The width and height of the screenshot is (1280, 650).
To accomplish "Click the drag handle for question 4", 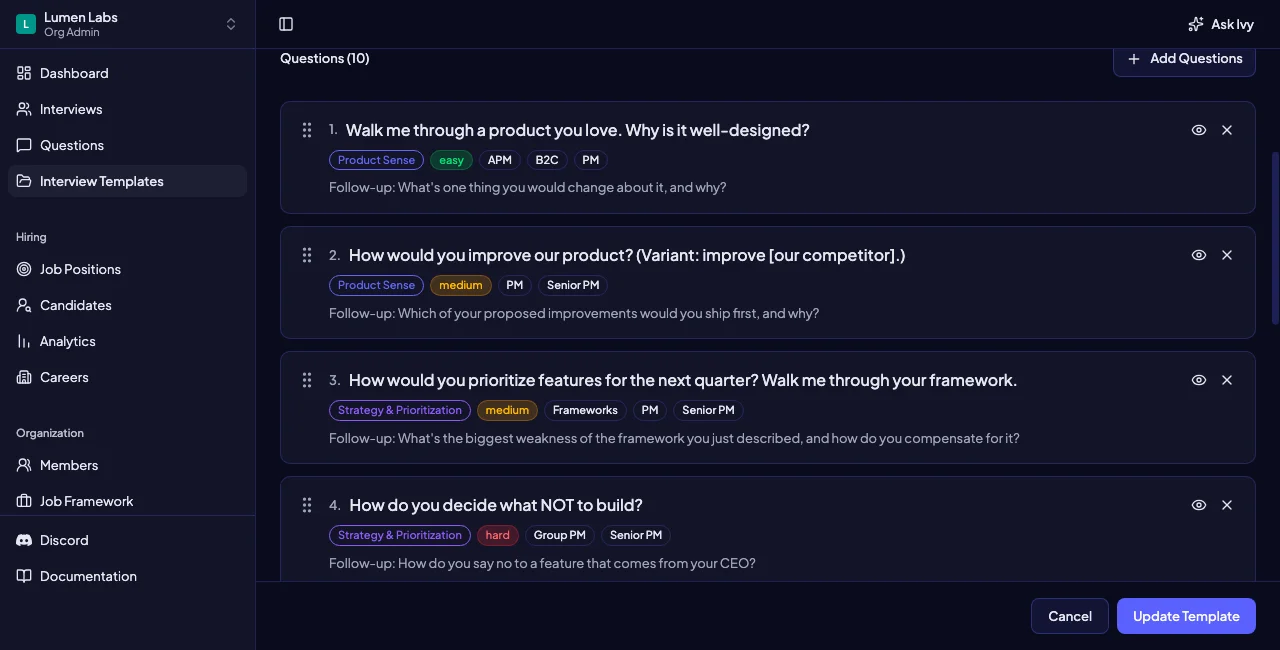I will click(307, 505).
